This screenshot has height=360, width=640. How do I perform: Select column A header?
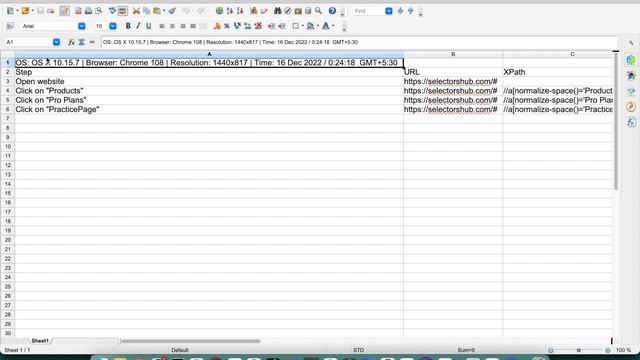tap(209, 54)
